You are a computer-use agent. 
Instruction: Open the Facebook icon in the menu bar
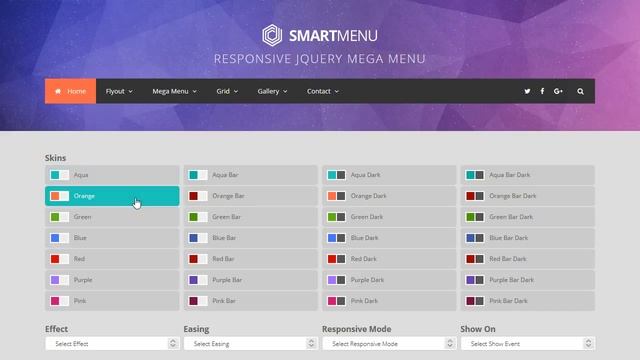tap(542, 91)
